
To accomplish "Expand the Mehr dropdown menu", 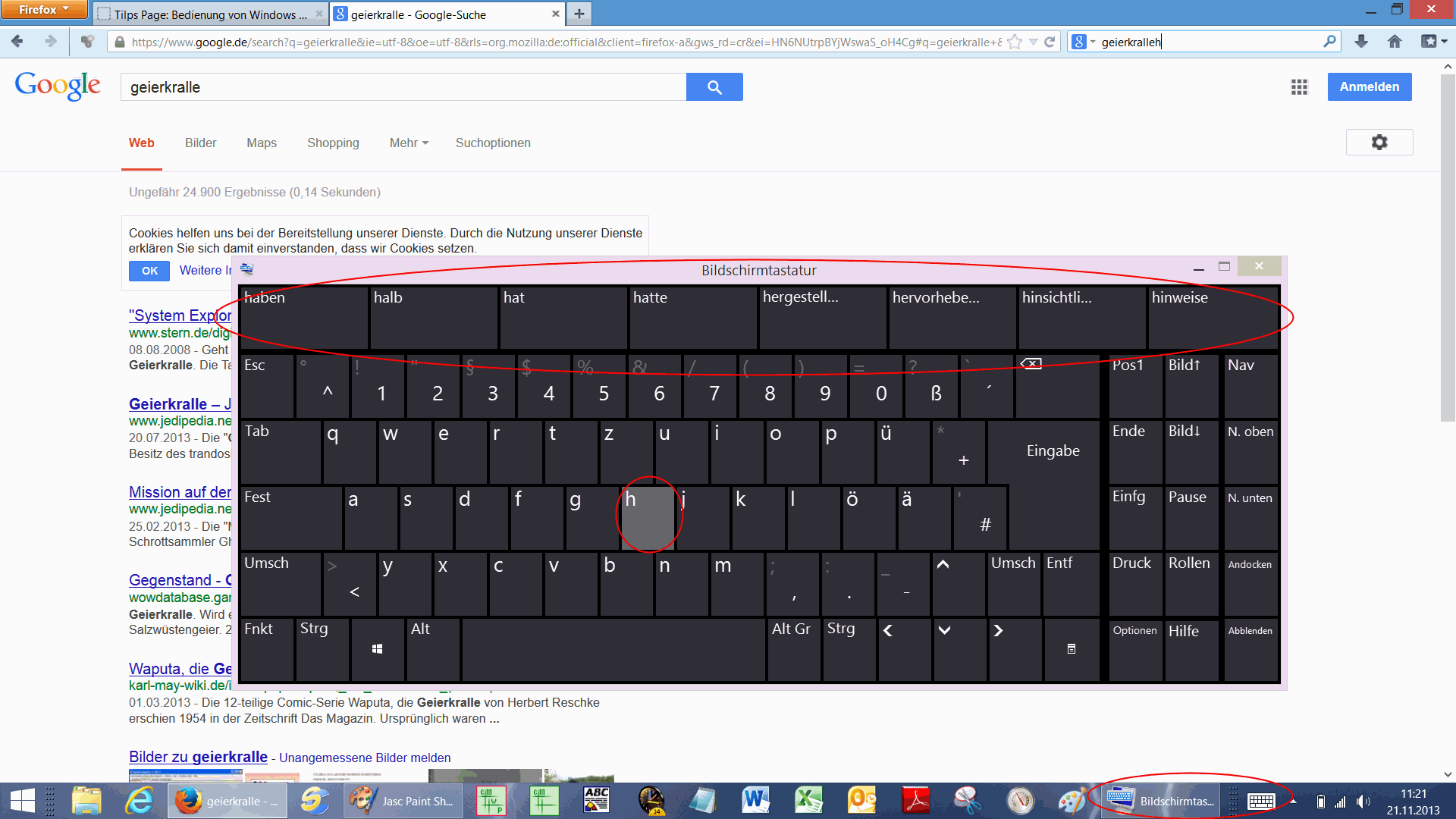I will [409, 143].
